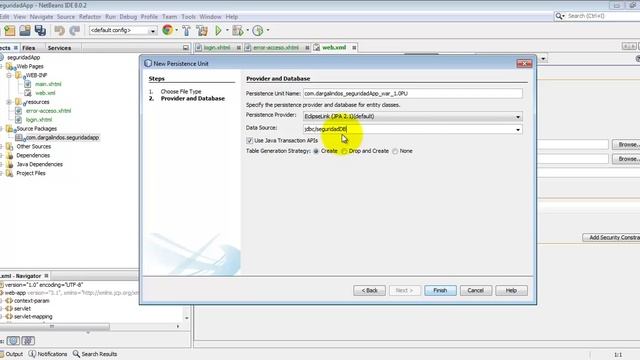
Task: Close the login.xhtml editor tab
Action: 239,48
